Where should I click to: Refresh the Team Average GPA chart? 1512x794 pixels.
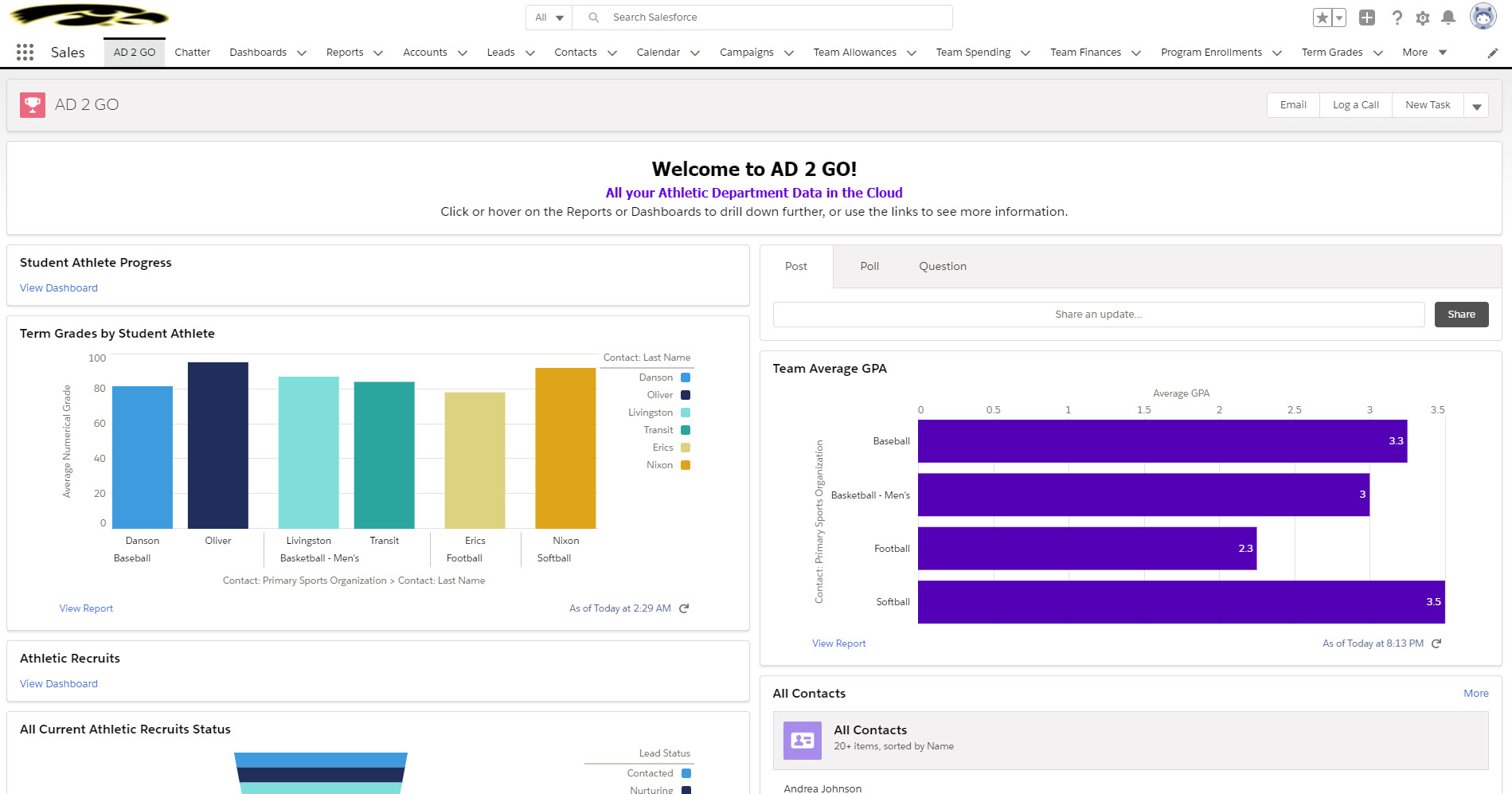pos(1436,643)
